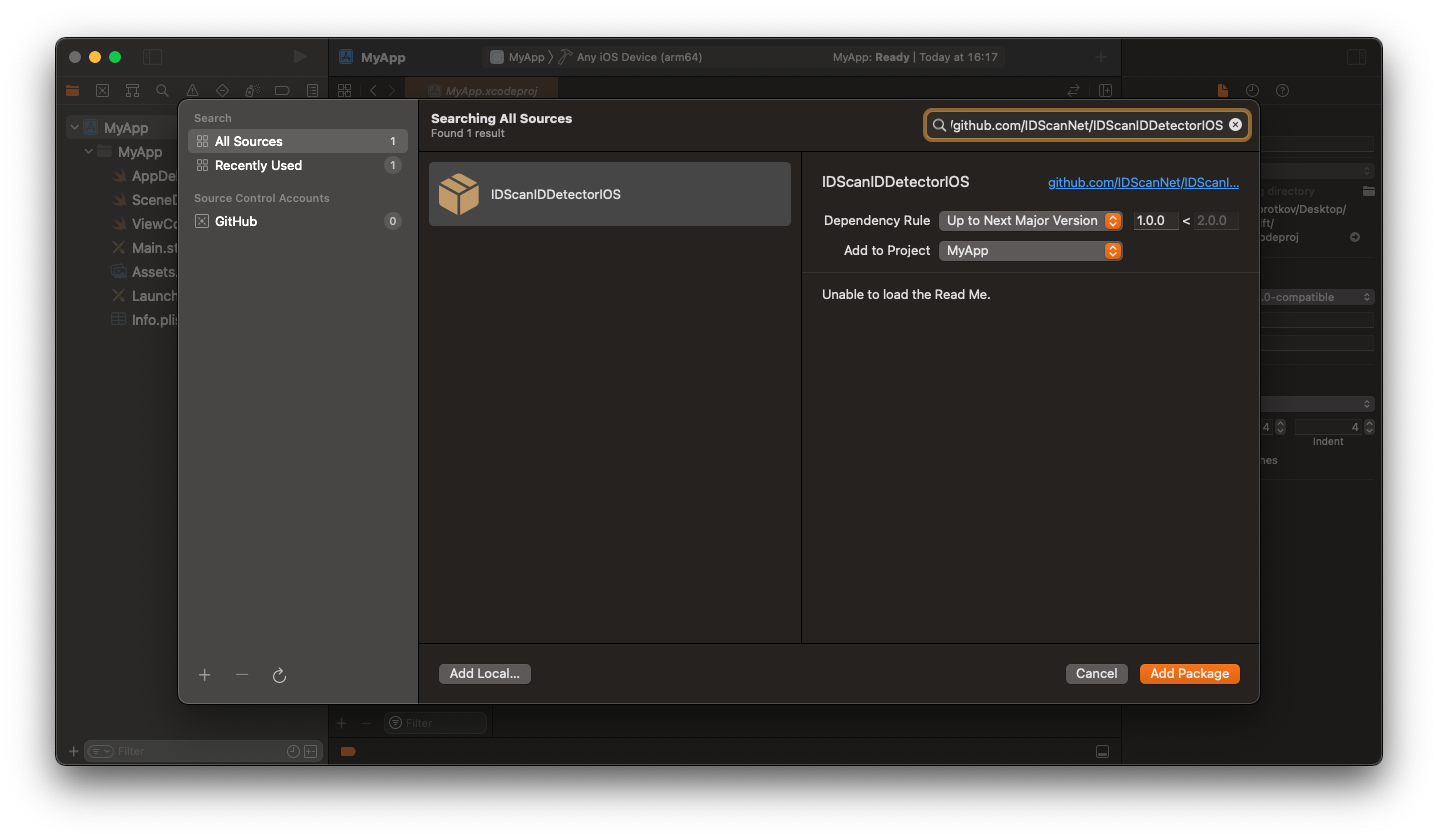Screen dimensions: 1438x839
Task: Open the Dependency Rule dropdown
Action: coord(1030,220)
